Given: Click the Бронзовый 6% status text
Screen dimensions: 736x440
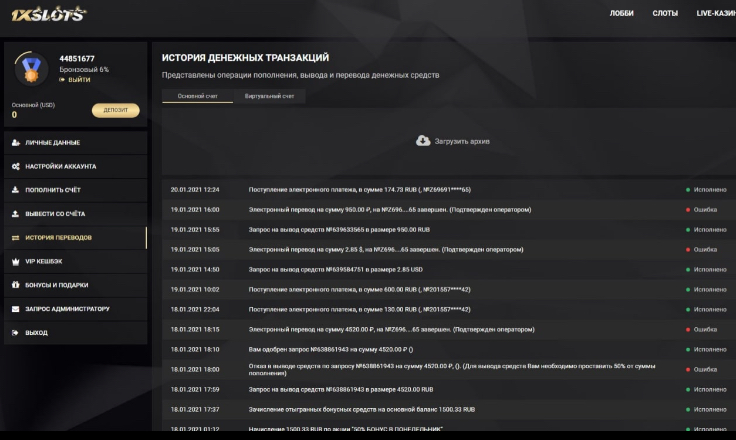Looking at the screenshot, I should (84, 69).
